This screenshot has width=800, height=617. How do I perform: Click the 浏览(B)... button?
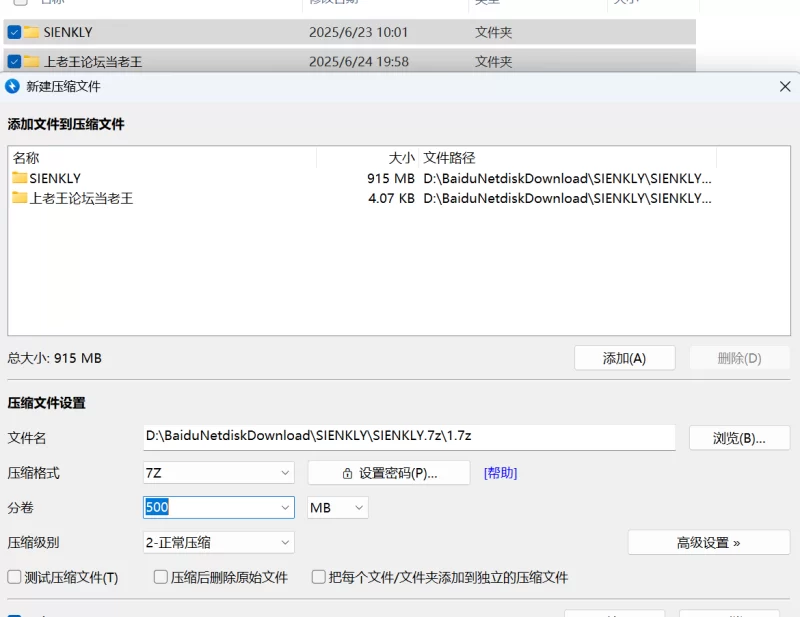click(x=739, y=438)
